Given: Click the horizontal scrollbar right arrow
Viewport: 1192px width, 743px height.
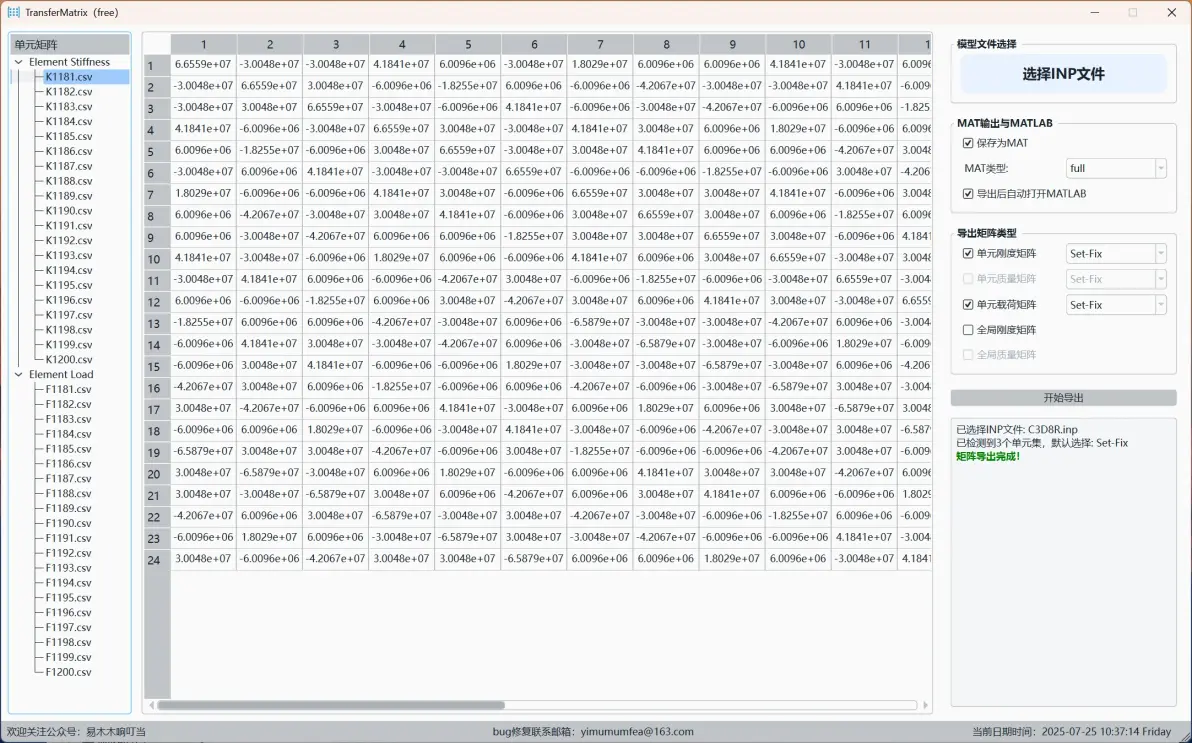Looking at the screenshot, I should click(925, 705).
